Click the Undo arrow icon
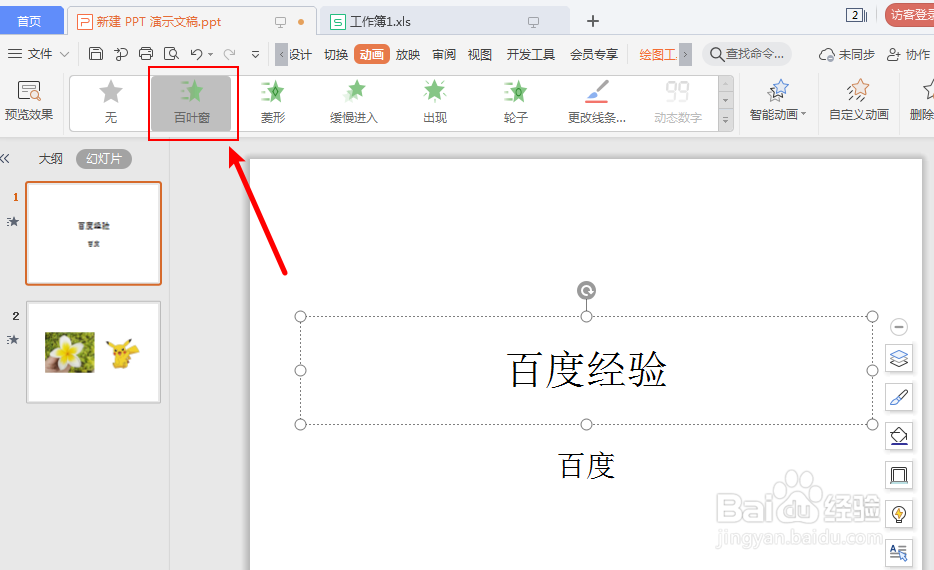The height and width of the screenshot is (570, 934). coord(196,54)
